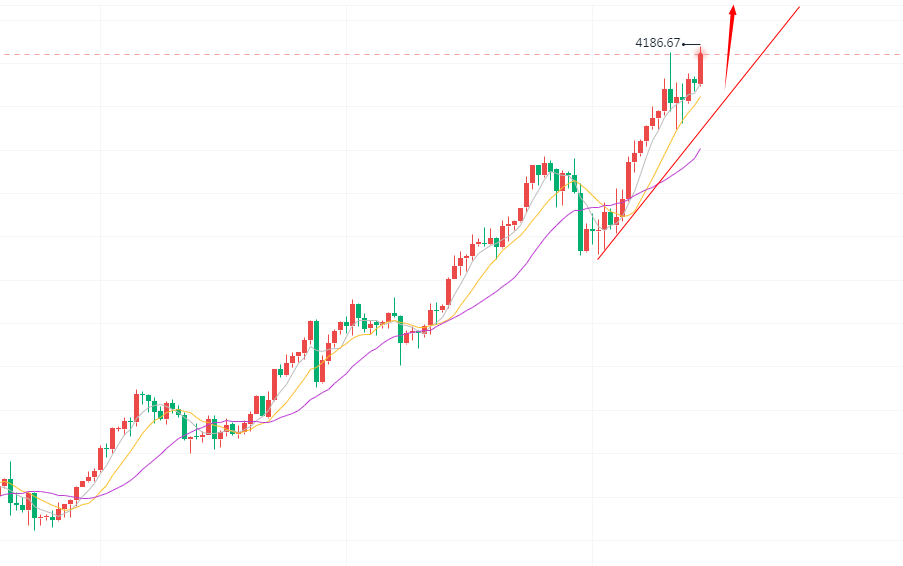Click the right end of the yellow moving average
This screenshot has height=566, width=903.
[x=700, y=96]
